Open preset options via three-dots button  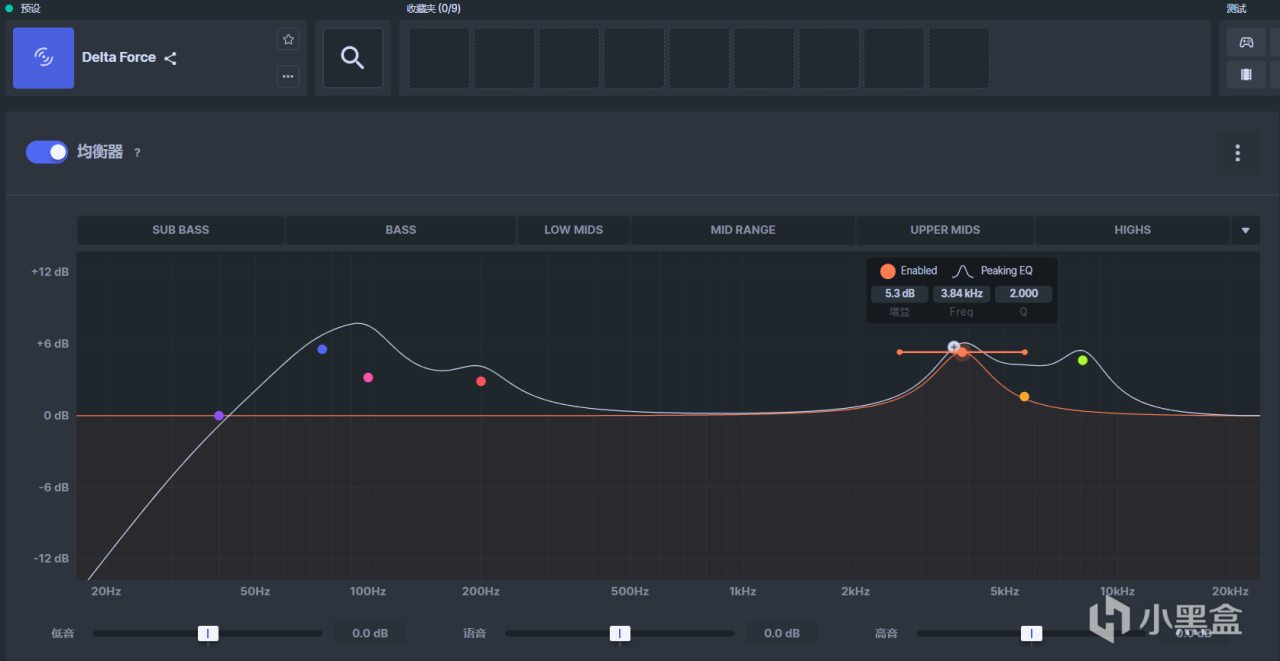coord(288,76)
